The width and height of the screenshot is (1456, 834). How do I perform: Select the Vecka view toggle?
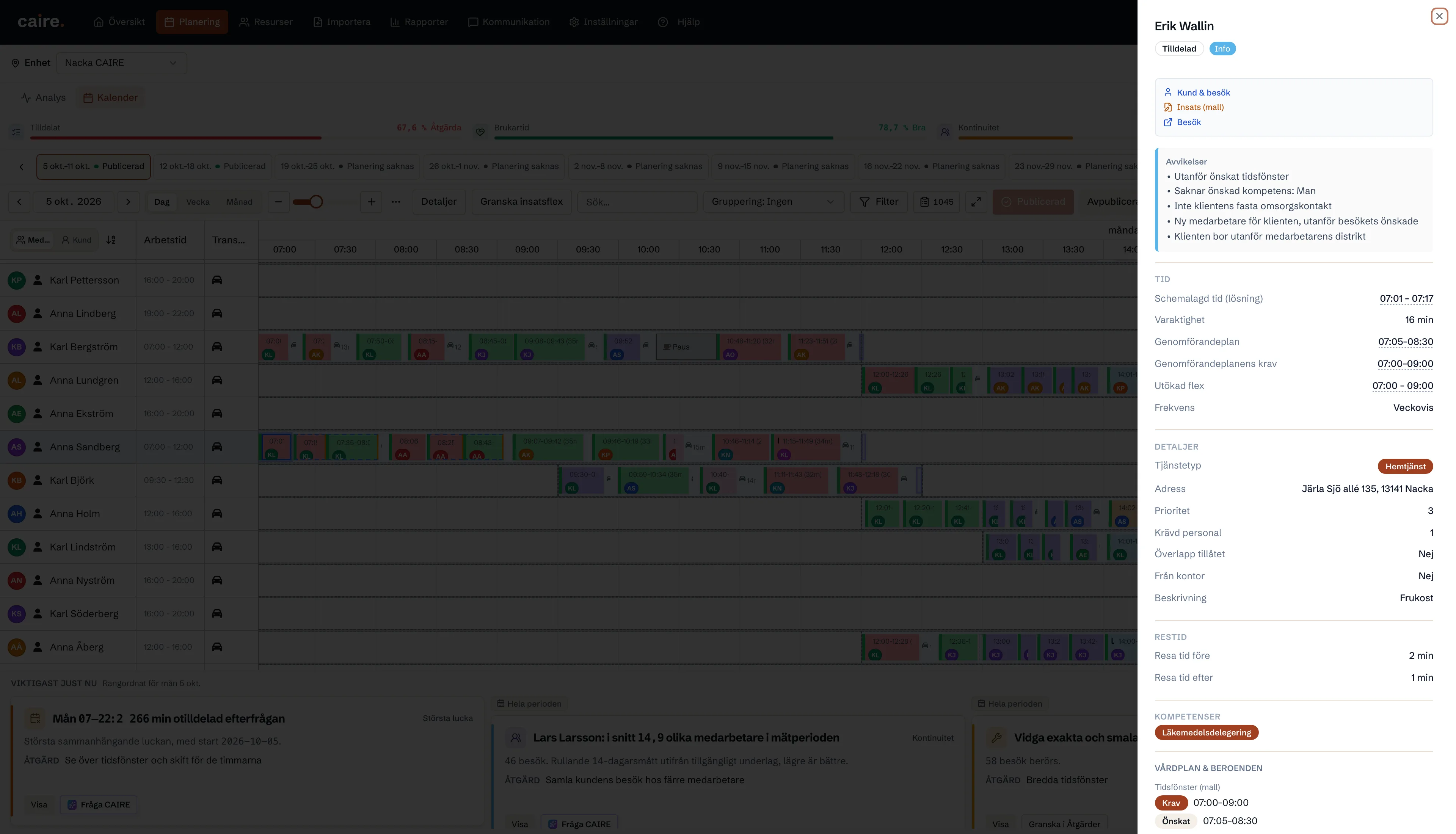point(198,202)
